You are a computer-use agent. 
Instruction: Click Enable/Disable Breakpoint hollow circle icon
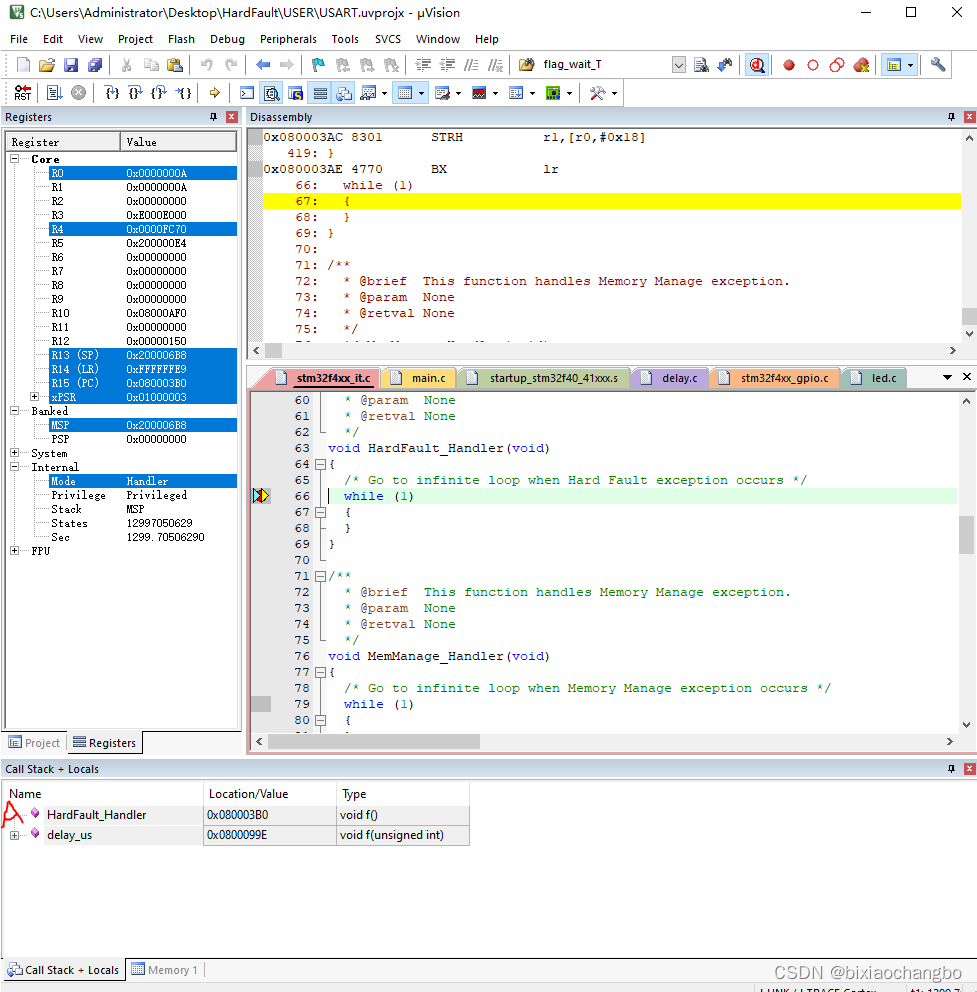pos(813,65)
